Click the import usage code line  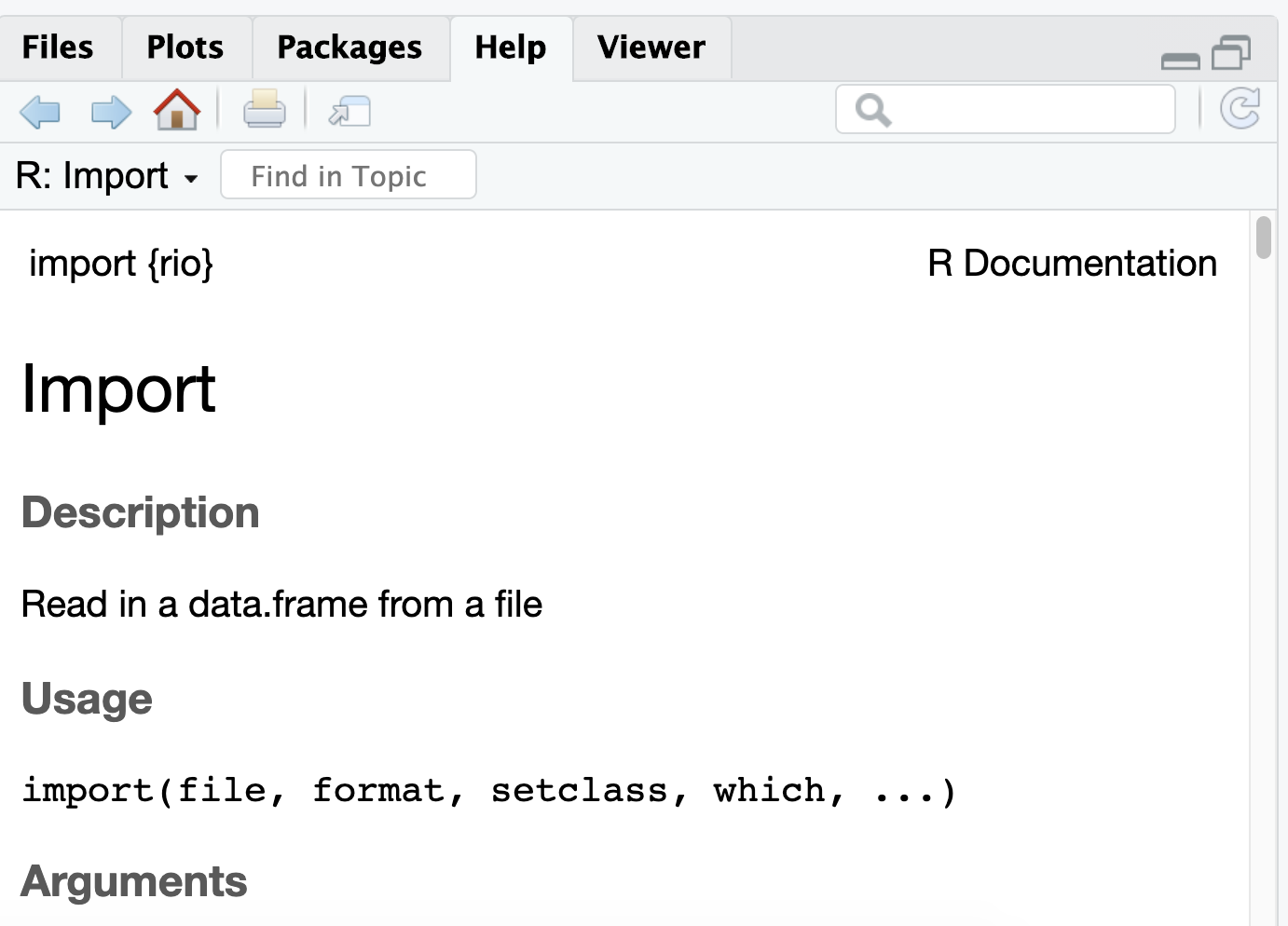tap(489, 791)
